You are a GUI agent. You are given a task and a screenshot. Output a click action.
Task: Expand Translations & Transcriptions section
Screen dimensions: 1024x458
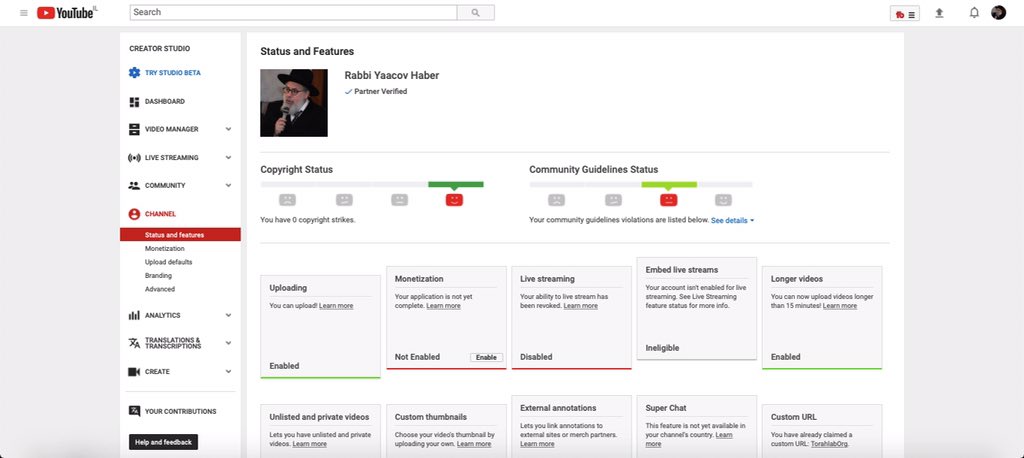coord(229,343)
